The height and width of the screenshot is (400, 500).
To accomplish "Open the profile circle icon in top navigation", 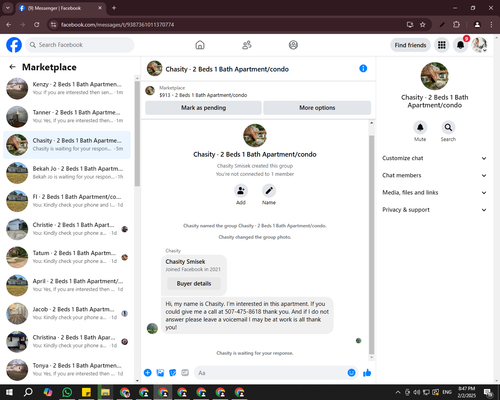I will pyautogui.click(x=293, y=45).
